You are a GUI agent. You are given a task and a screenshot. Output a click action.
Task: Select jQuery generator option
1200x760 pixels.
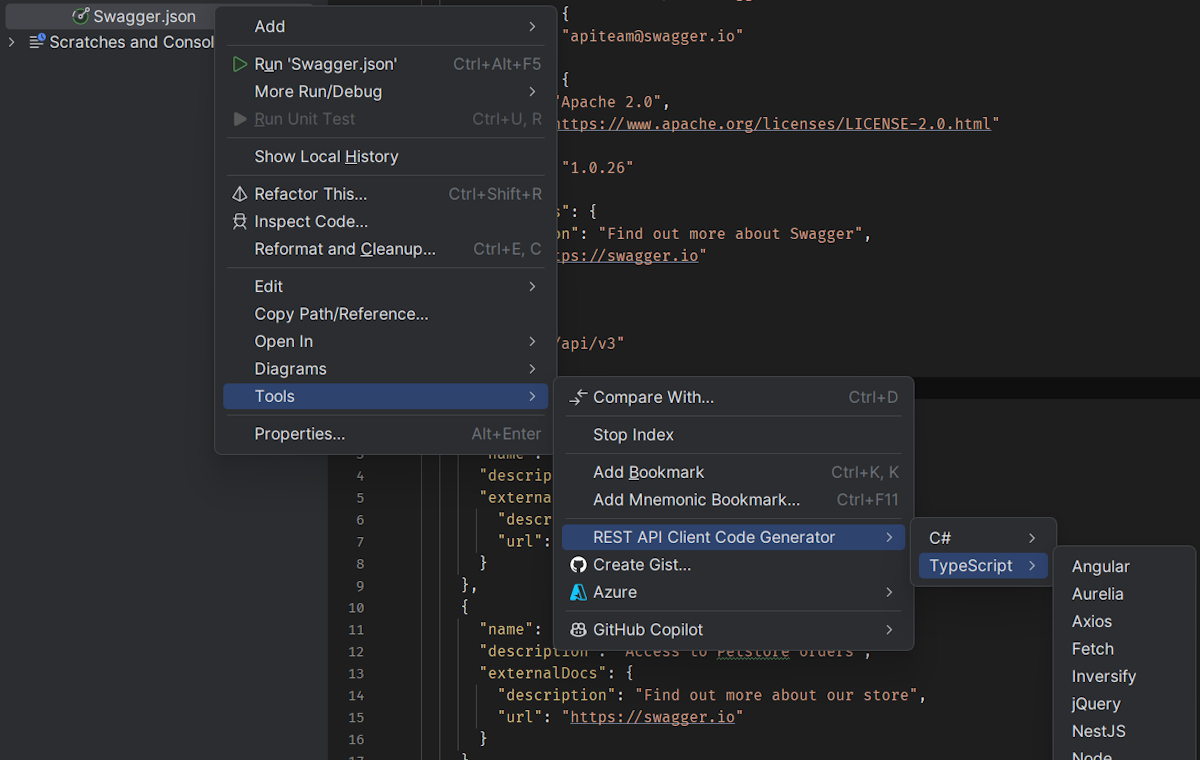tap(1096, 704)
